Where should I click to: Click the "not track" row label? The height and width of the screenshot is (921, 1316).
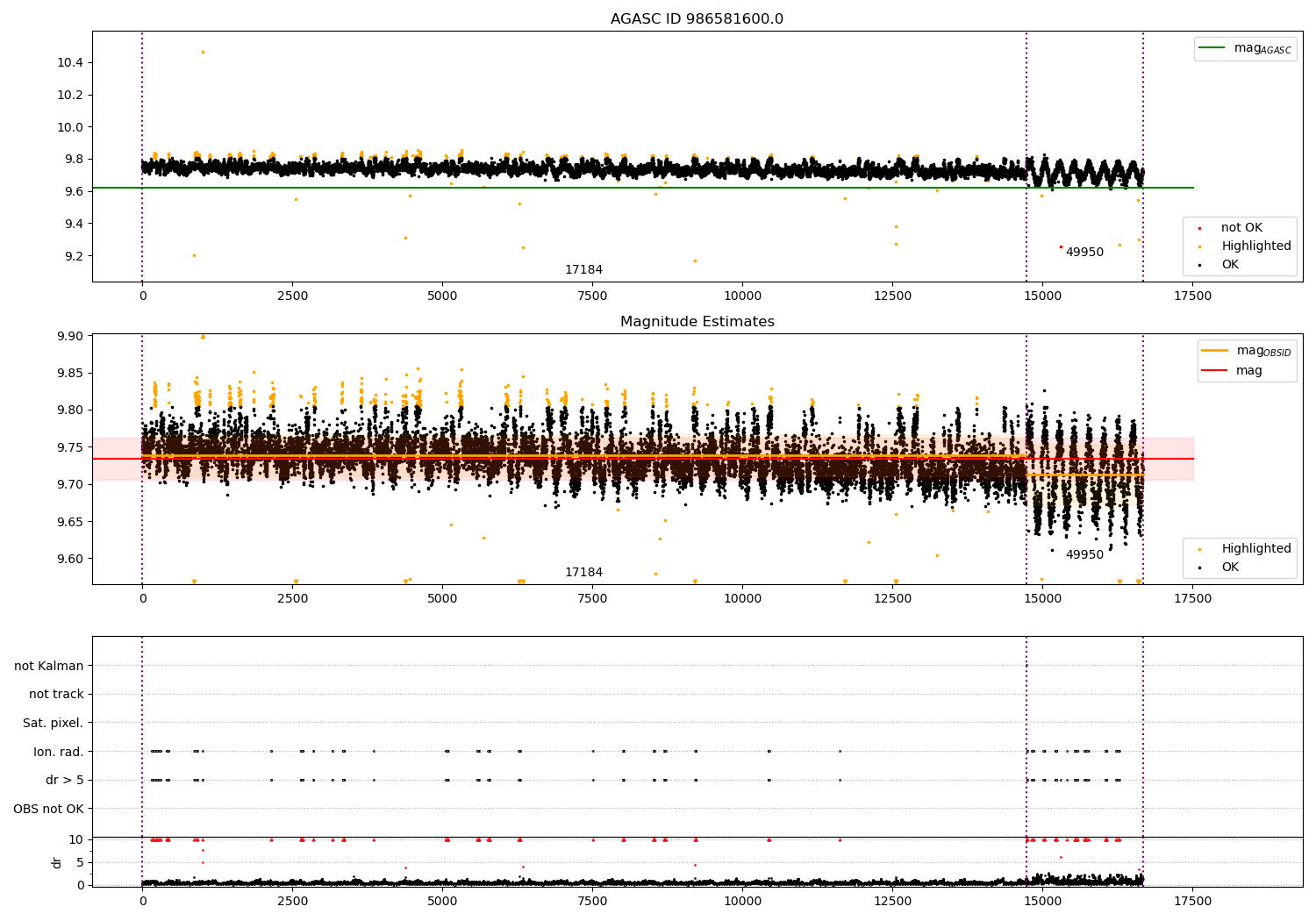click(x=56, y=695)
